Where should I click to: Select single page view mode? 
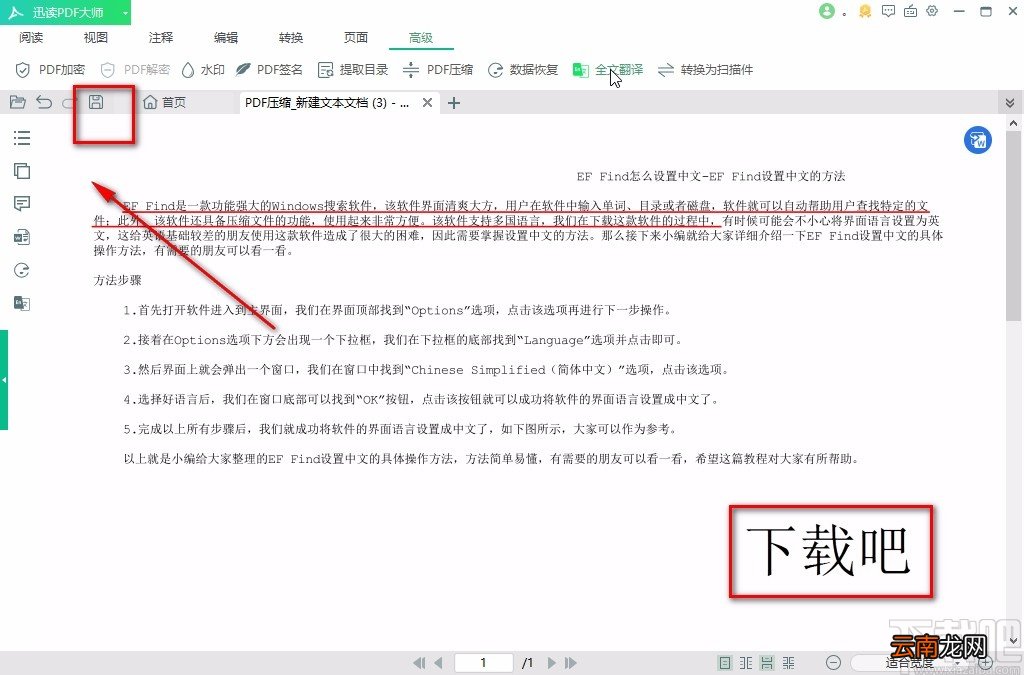click(725, 663)
